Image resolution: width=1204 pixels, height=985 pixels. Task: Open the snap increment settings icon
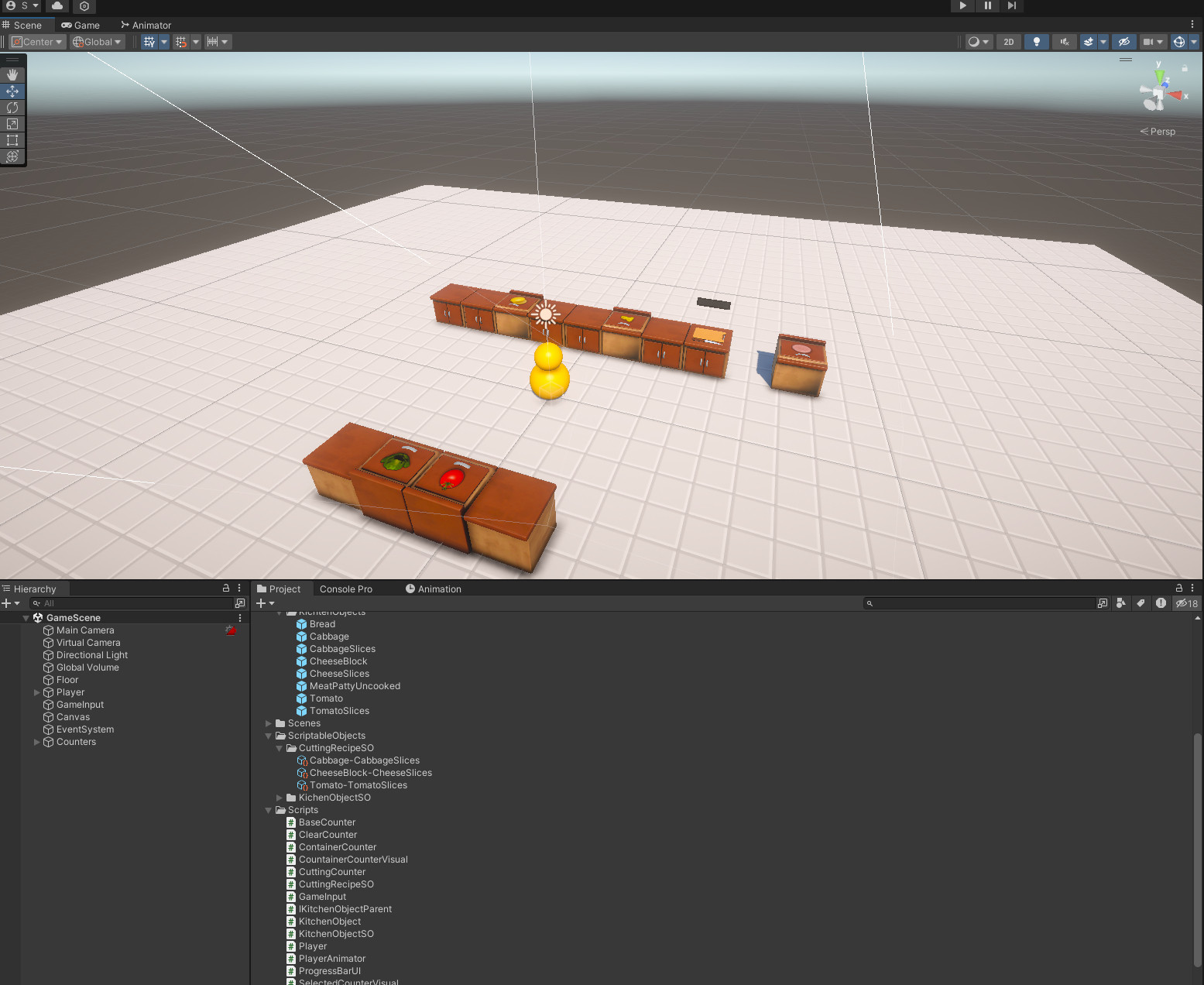click(x=212, y=42)
